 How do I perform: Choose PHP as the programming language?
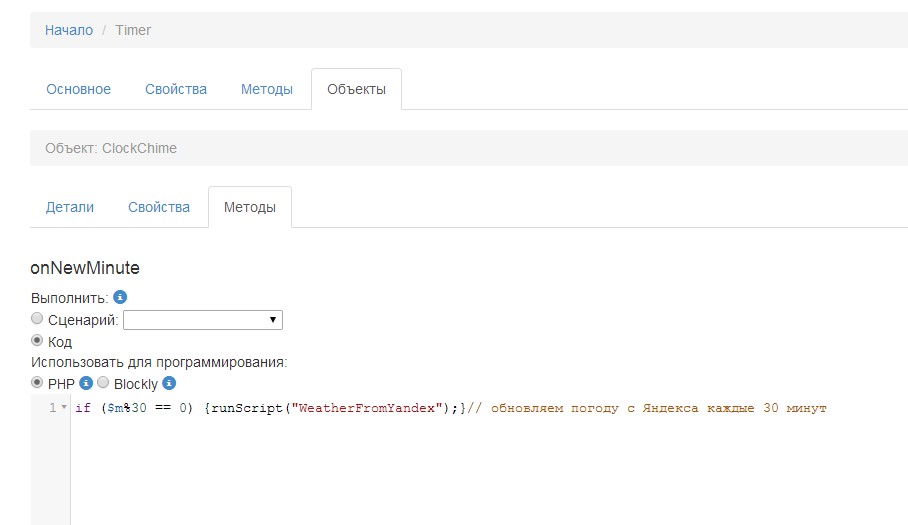point(37,383)
